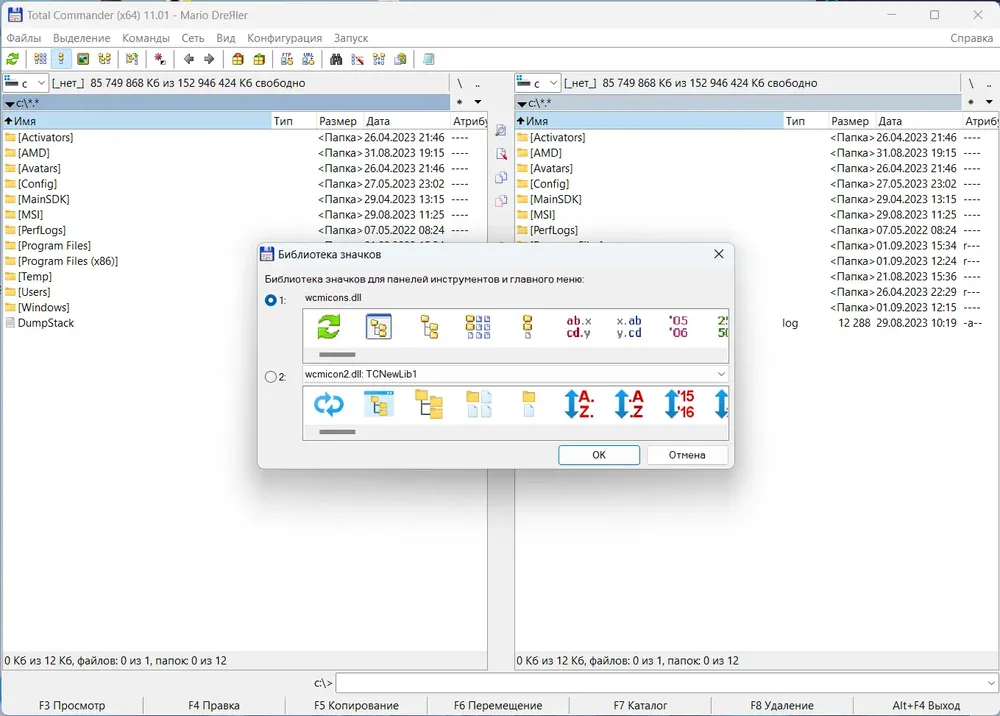Click the F7 Каталог button
1000x716 pixels.
tap(640, 705)
